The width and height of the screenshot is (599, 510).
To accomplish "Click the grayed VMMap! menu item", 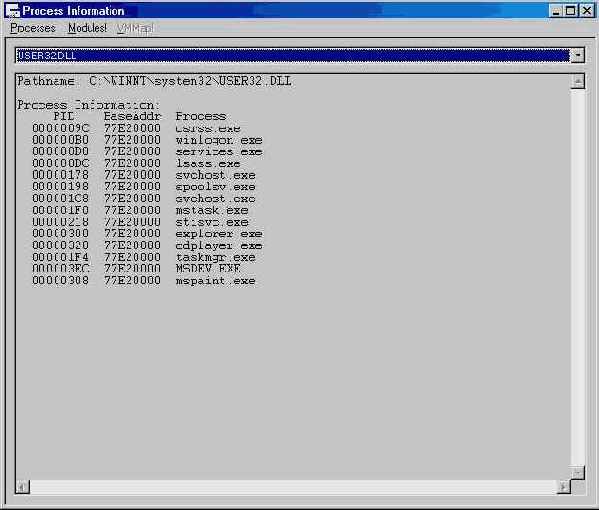I will pyautogui.click(x=135, y=28).
